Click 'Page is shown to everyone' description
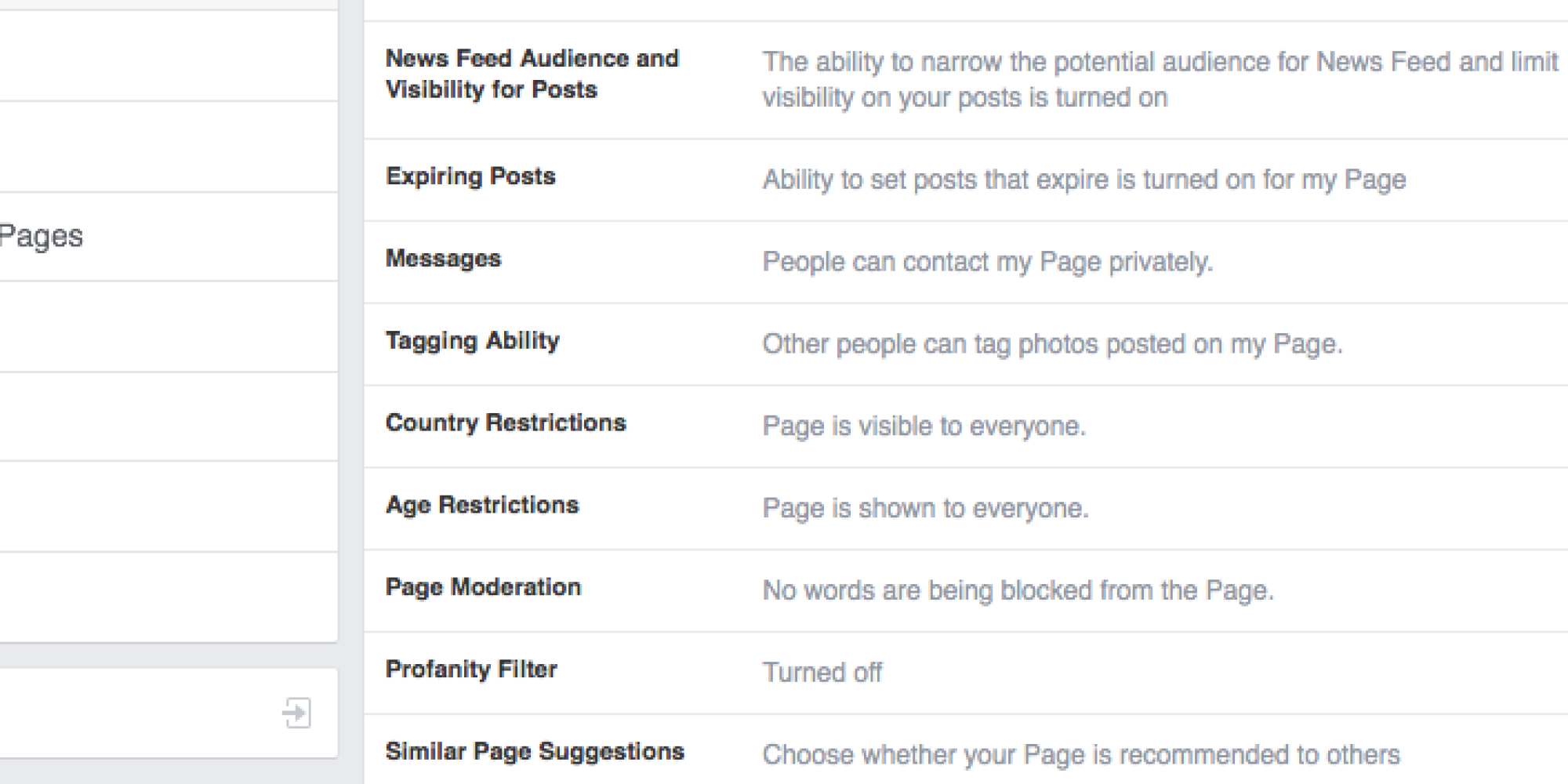 pos(926,508)
